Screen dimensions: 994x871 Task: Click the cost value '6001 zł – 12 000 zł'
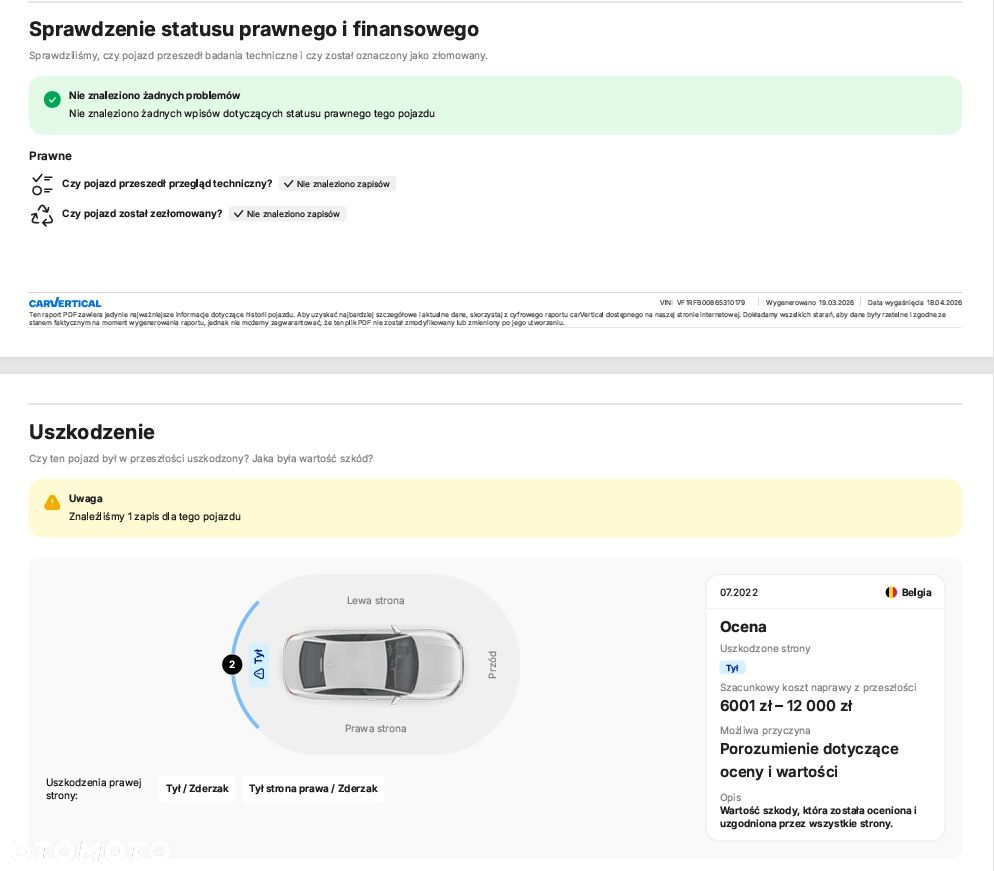(x=785, y=706)
